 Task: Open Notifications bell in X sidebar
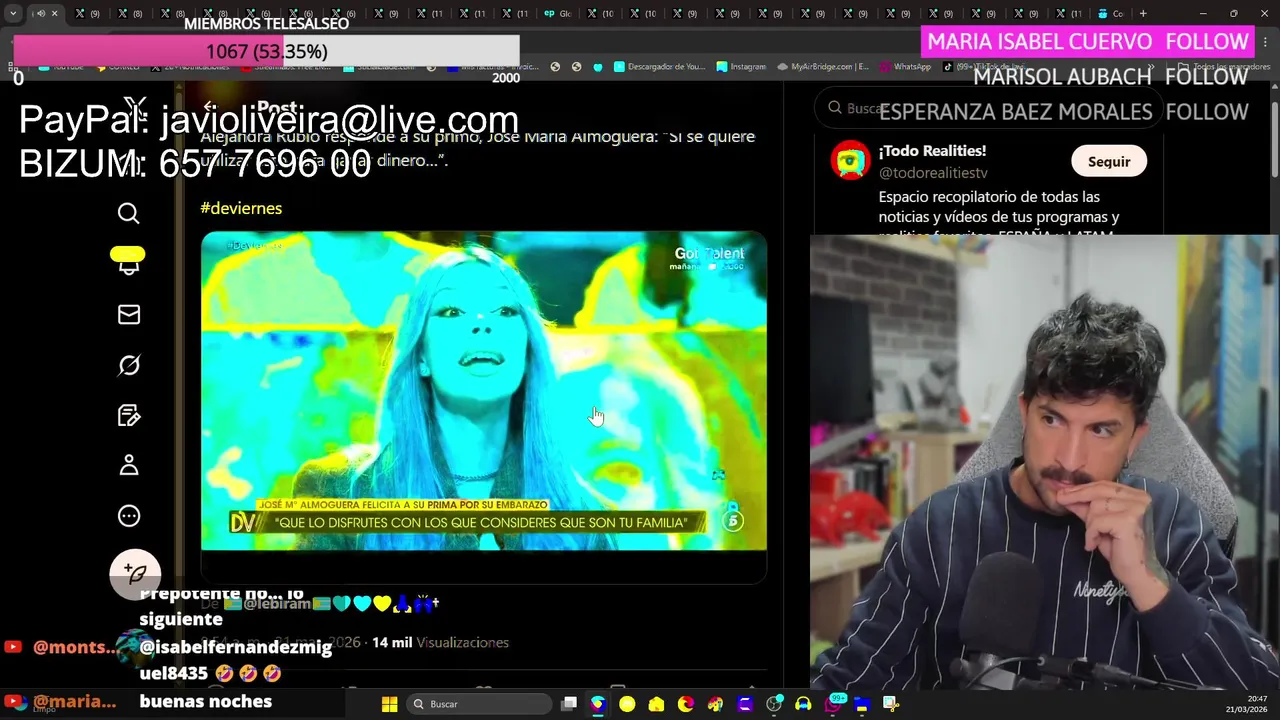129,264
